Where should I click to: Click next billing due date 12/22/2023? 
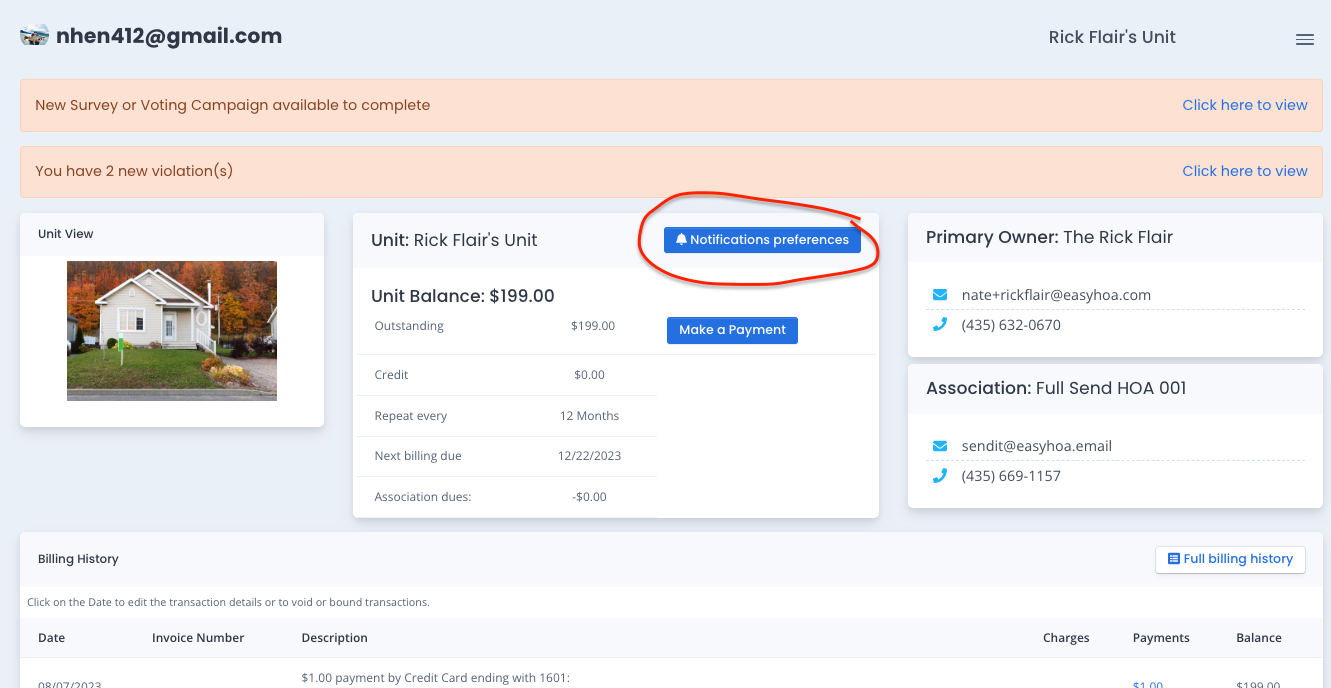click(x=590, y=456)
